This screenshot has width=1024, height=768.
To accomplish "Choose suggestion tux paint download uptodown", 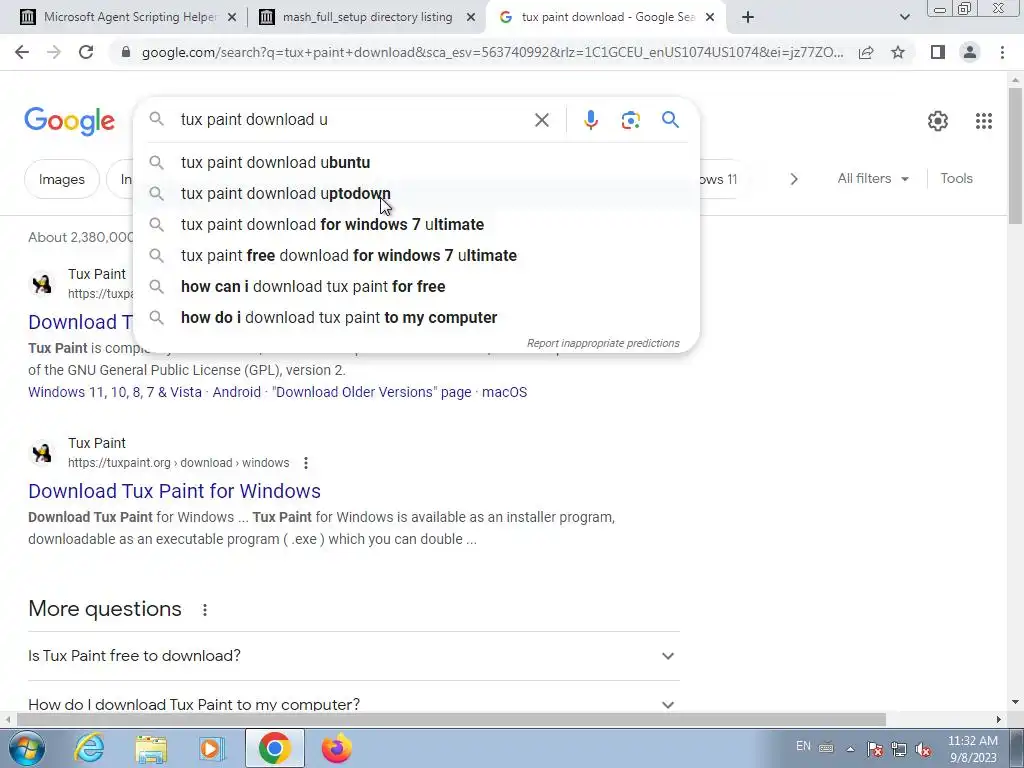I will [x=416, y=193].
